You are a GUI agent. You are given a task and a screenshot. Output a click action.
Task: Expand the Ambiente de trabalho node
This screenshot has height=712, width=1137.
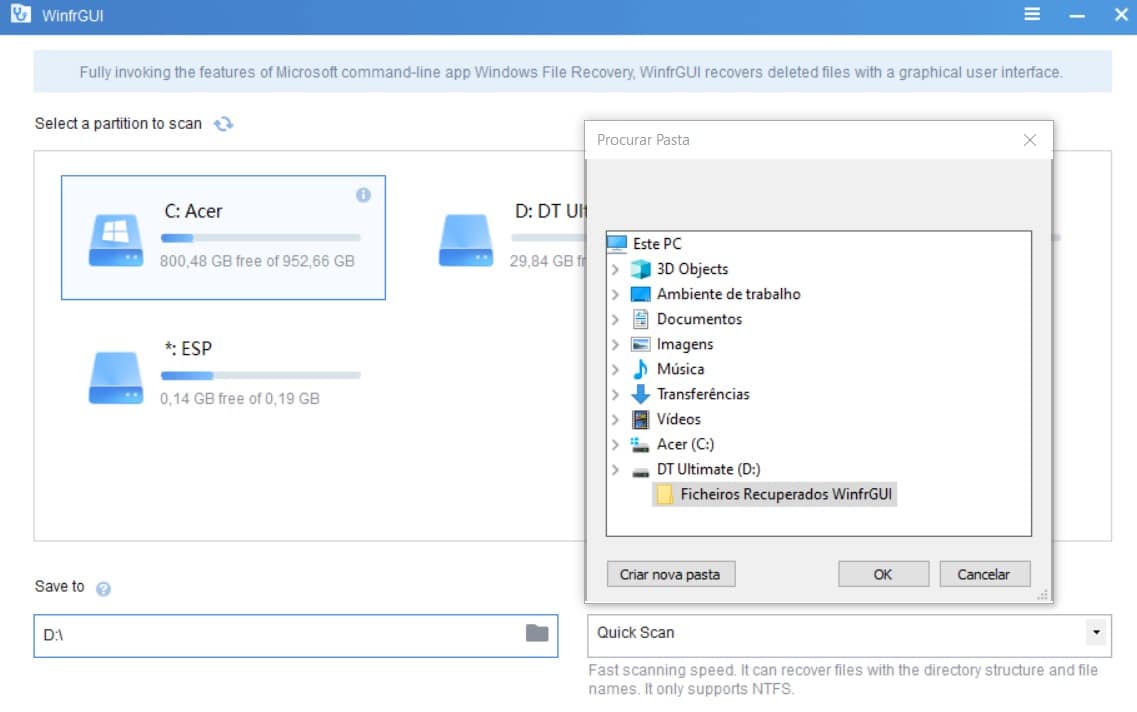[x=616, y=294]
